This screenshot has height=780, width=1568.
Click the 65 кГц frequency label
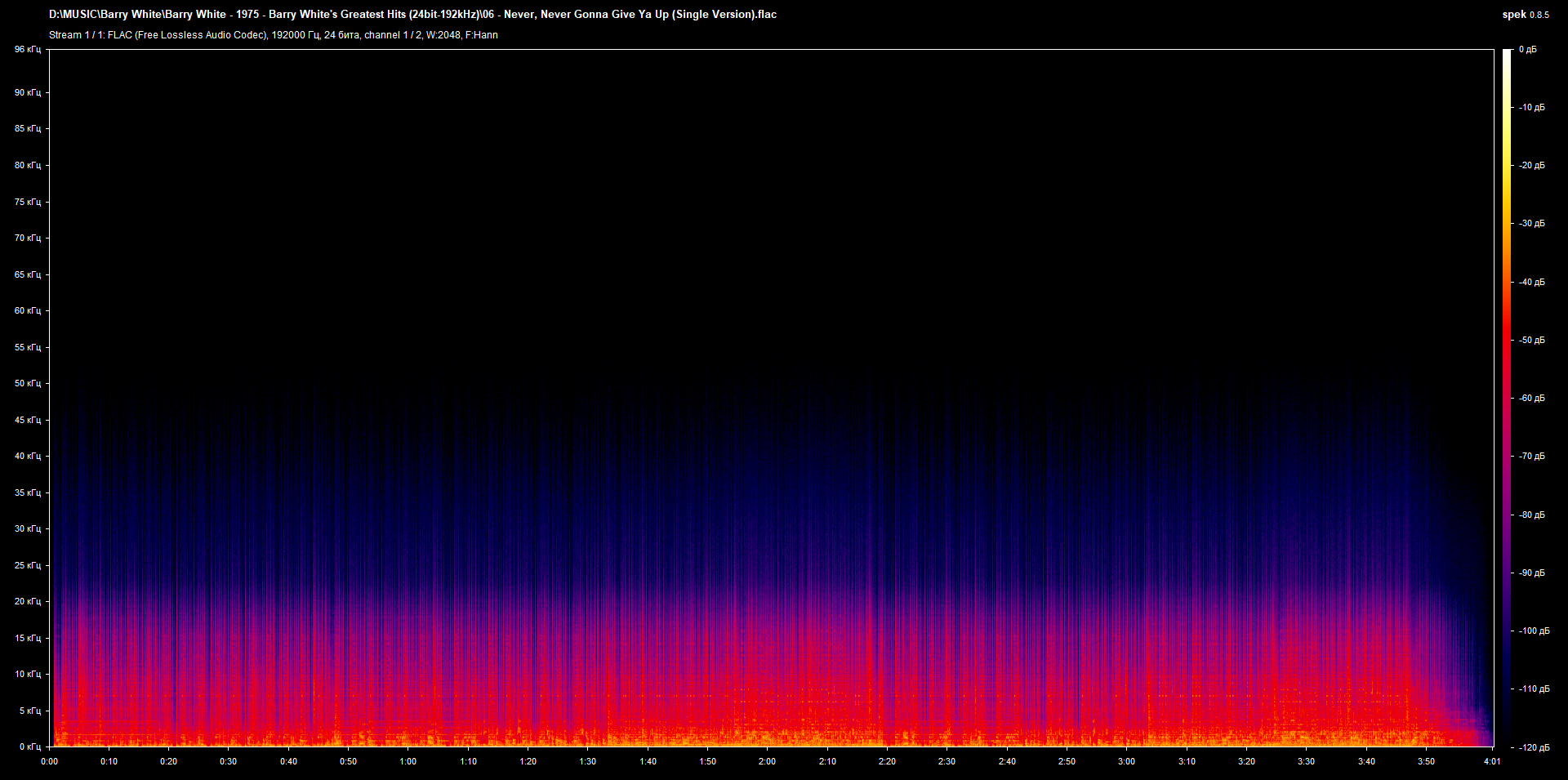(28, 274)
